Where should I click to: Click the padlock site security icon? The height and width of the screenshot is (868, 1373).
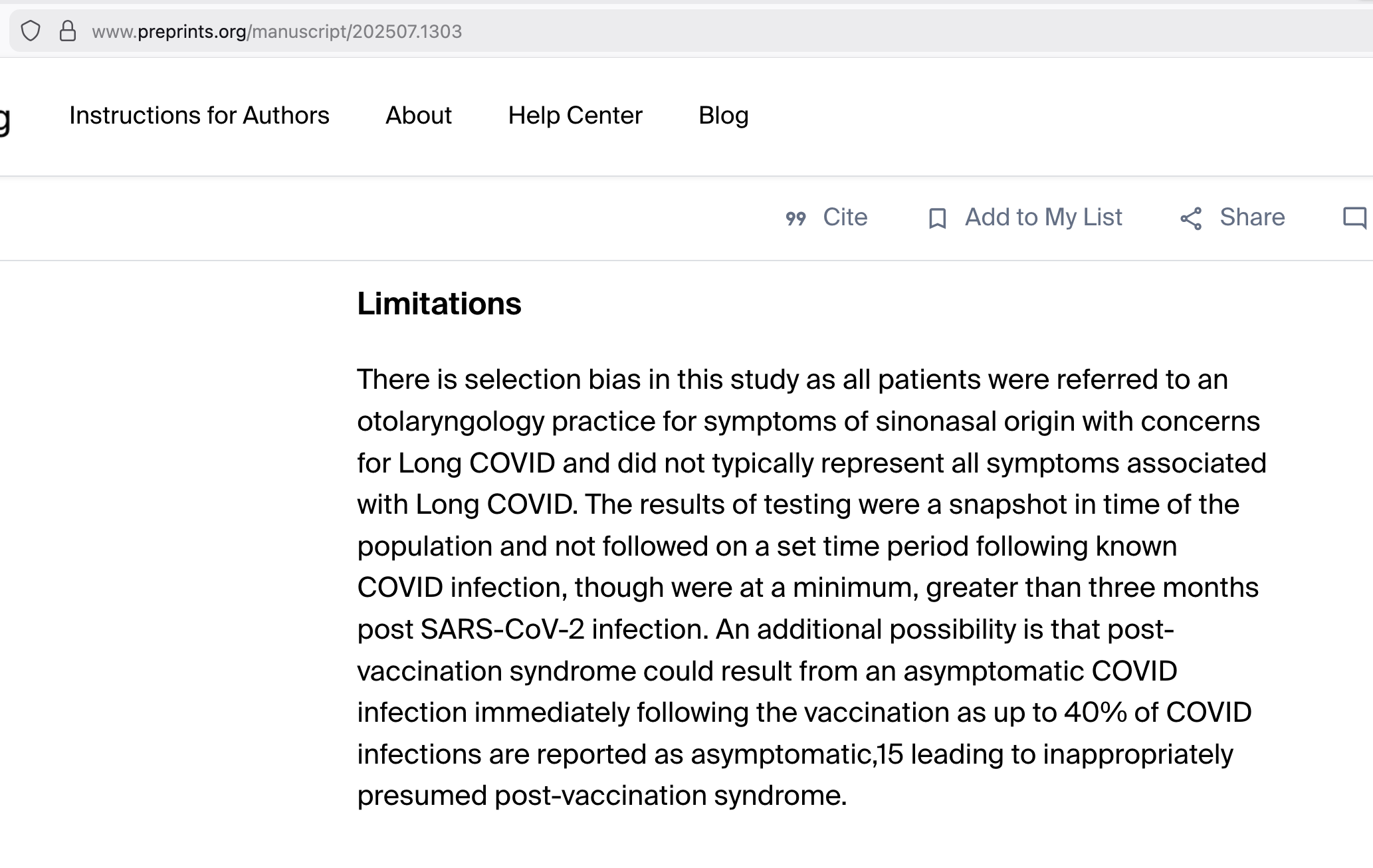click(x=68, y=31)
